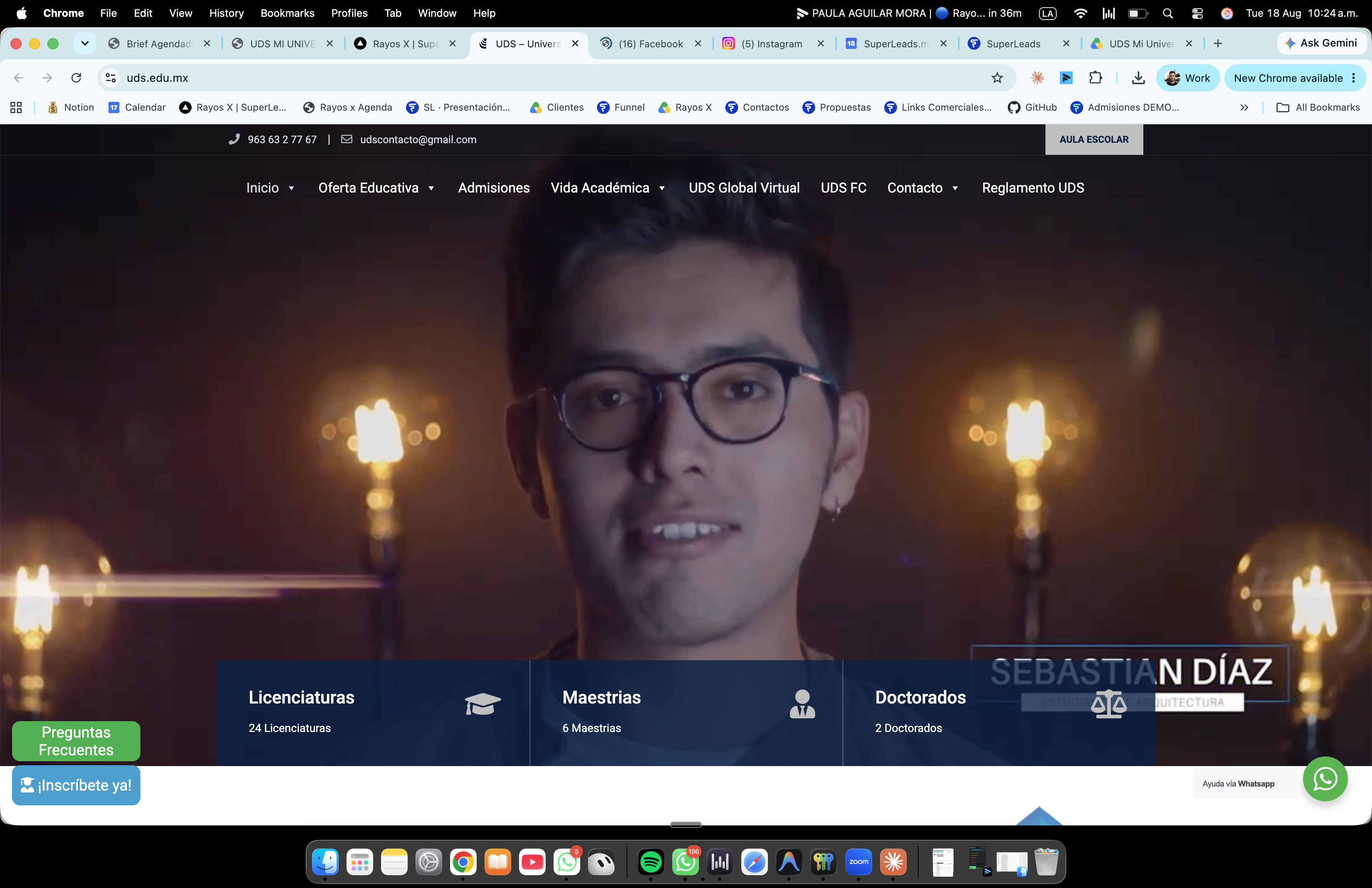Open the Work profile chip
The image size is (1372, 888).
[1187, 78]
